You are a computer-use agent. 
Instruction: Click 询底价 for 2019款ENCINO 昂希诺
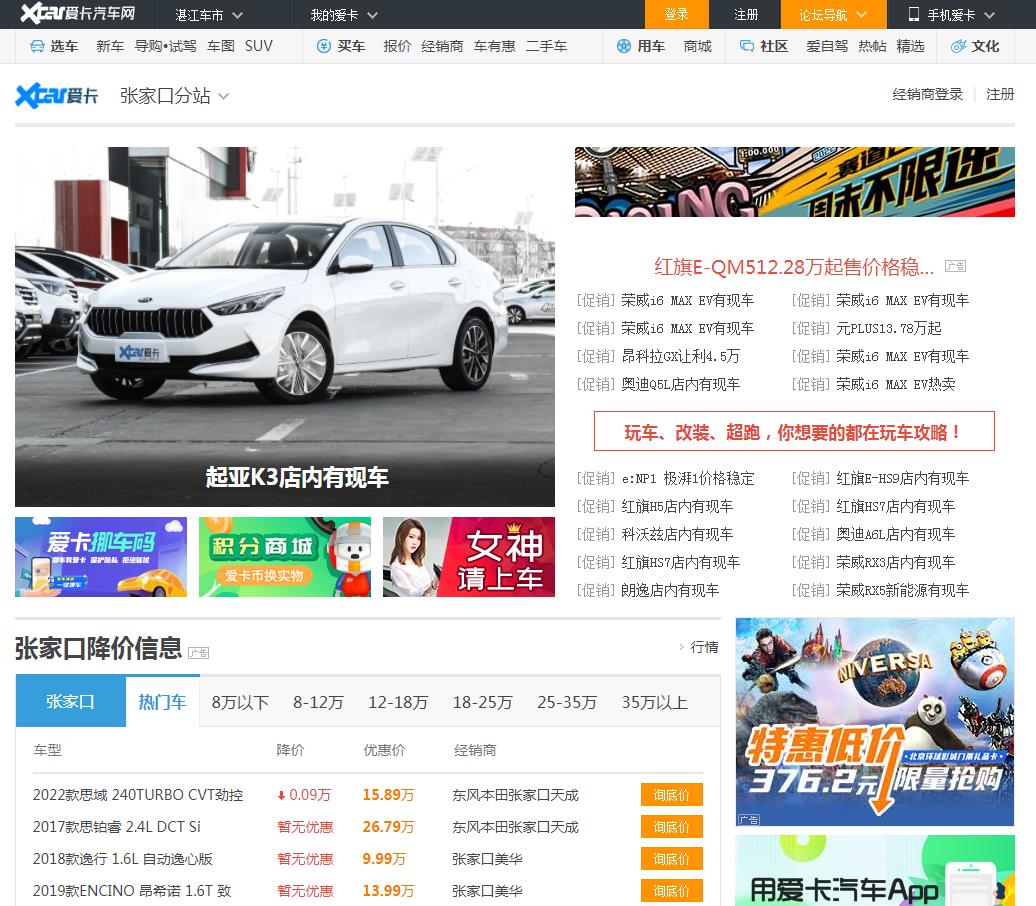coord(671,891)
